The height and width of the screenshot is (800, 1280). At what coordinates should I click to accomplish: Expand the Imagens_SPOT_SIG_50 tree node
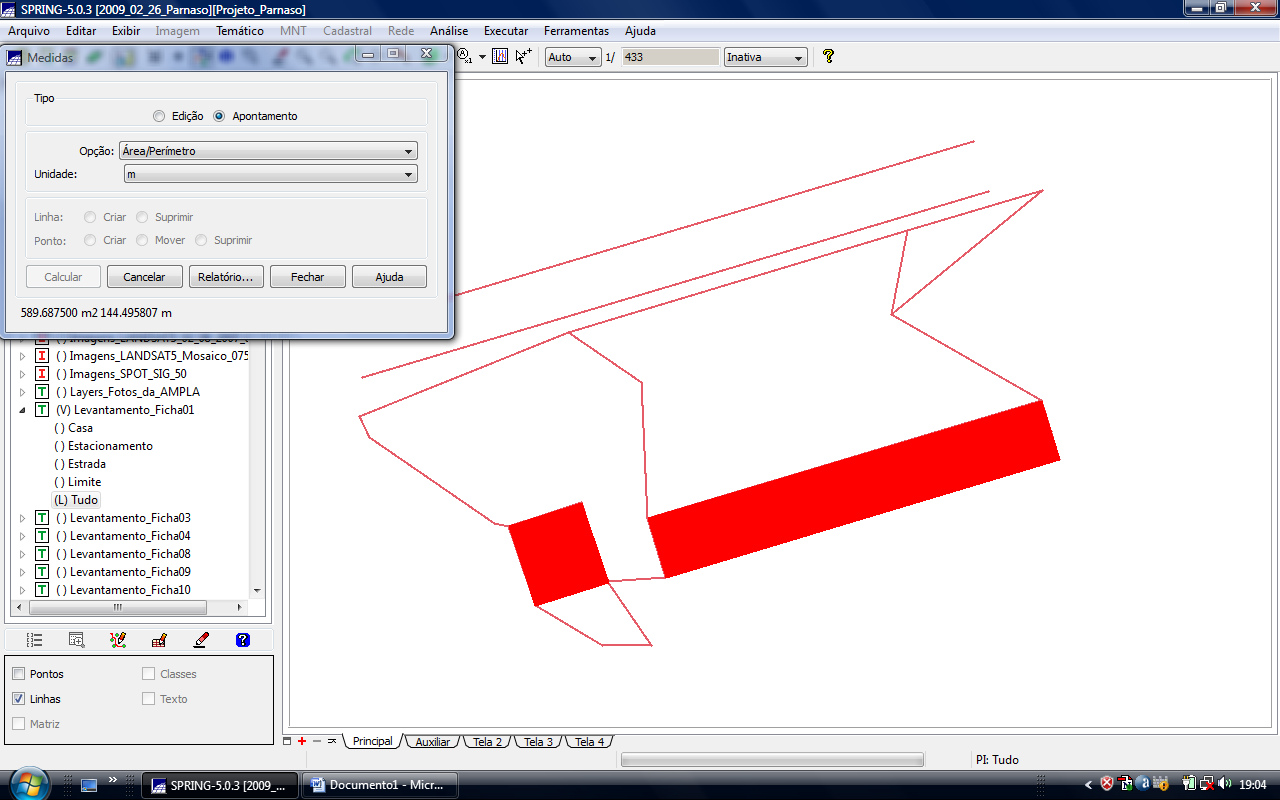tap(23, 374)
